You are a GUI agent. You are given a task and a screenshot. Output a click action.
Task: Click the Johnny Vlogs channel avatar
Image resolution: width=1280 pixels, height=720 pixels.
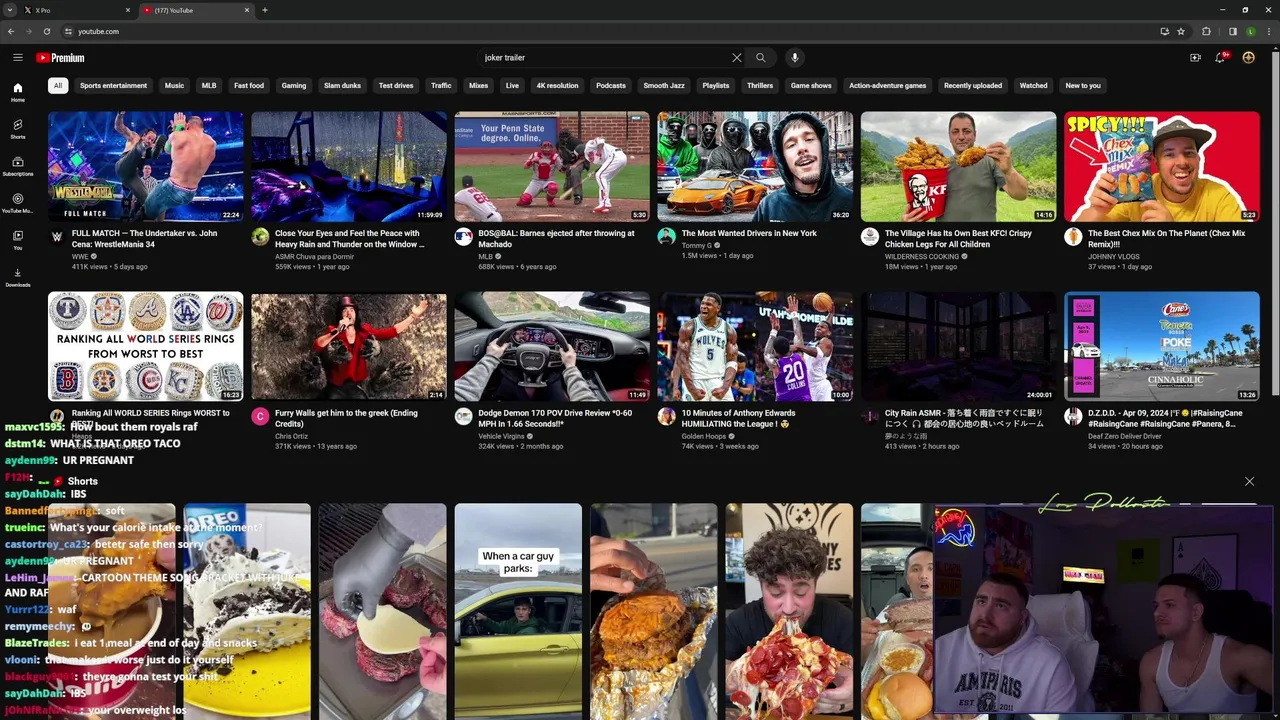pos(1073,237)
